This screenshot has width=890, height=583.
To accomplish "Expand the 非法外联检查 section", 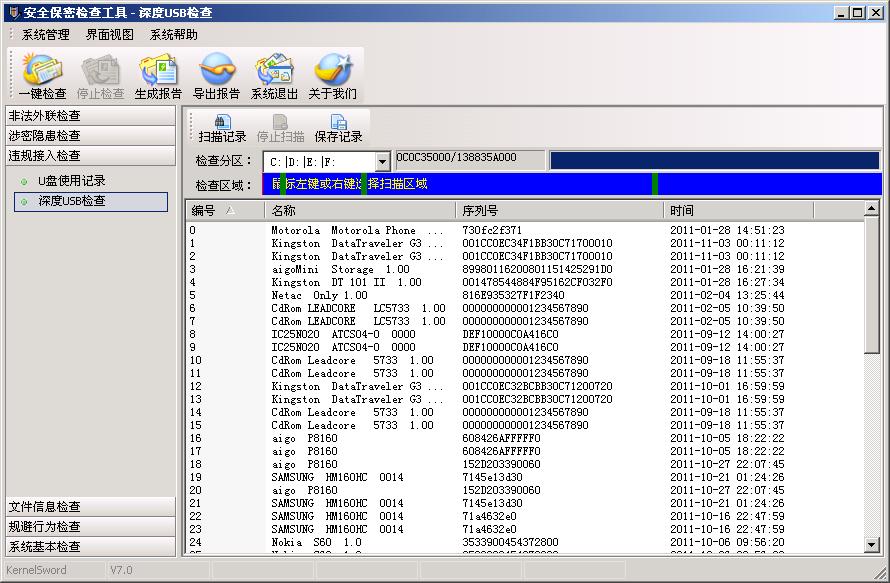I will (x=91, y=116).
